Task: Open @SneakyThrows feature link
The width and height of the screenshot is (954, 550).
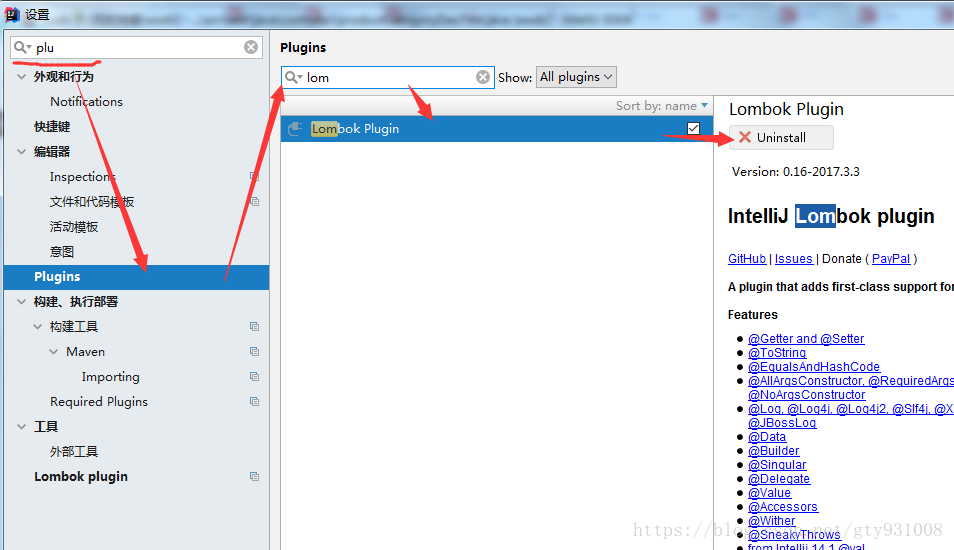Action: [794, 535]
